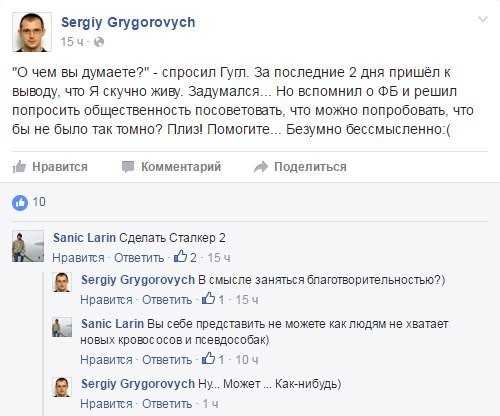Open post options chevron at top right
The image size is (500, 416).
(x=483, y=20)
